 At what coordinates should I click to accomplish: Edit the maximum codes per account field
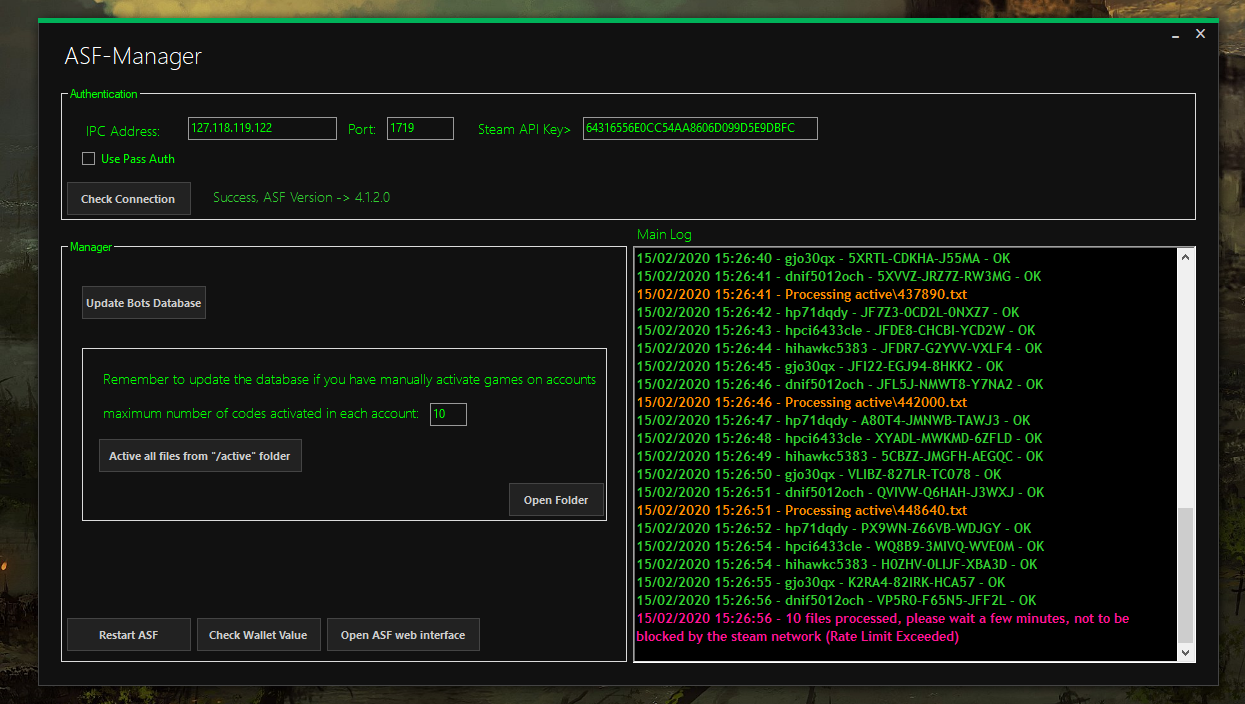448,414
